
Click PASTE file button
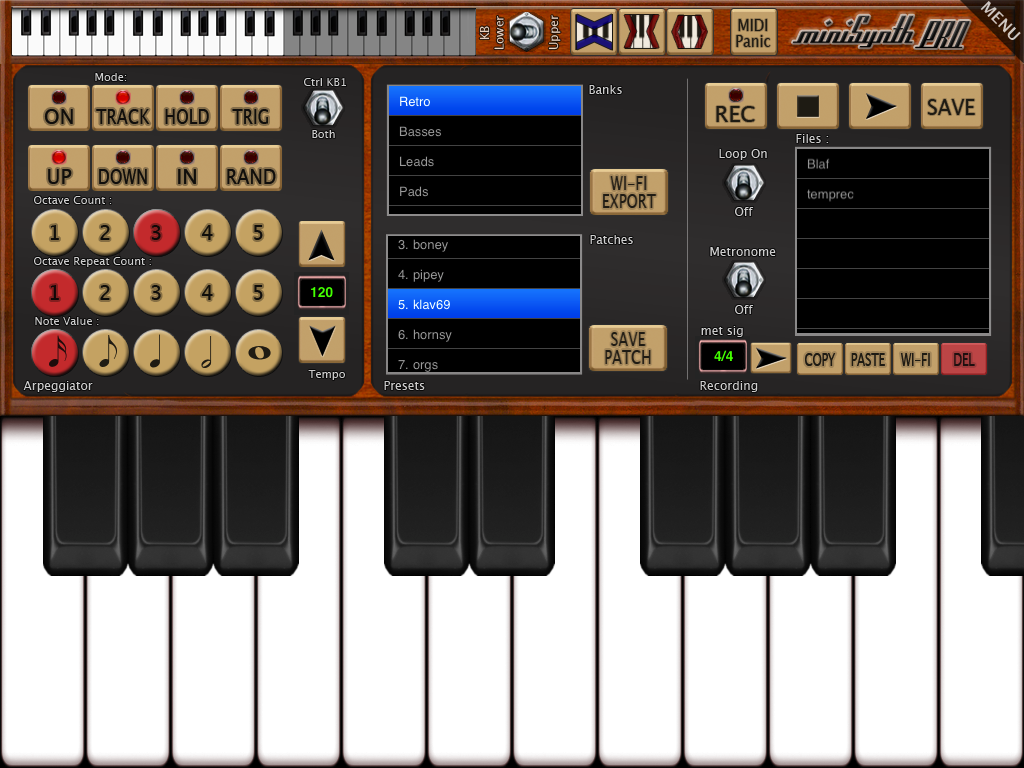tap(868, 359)
